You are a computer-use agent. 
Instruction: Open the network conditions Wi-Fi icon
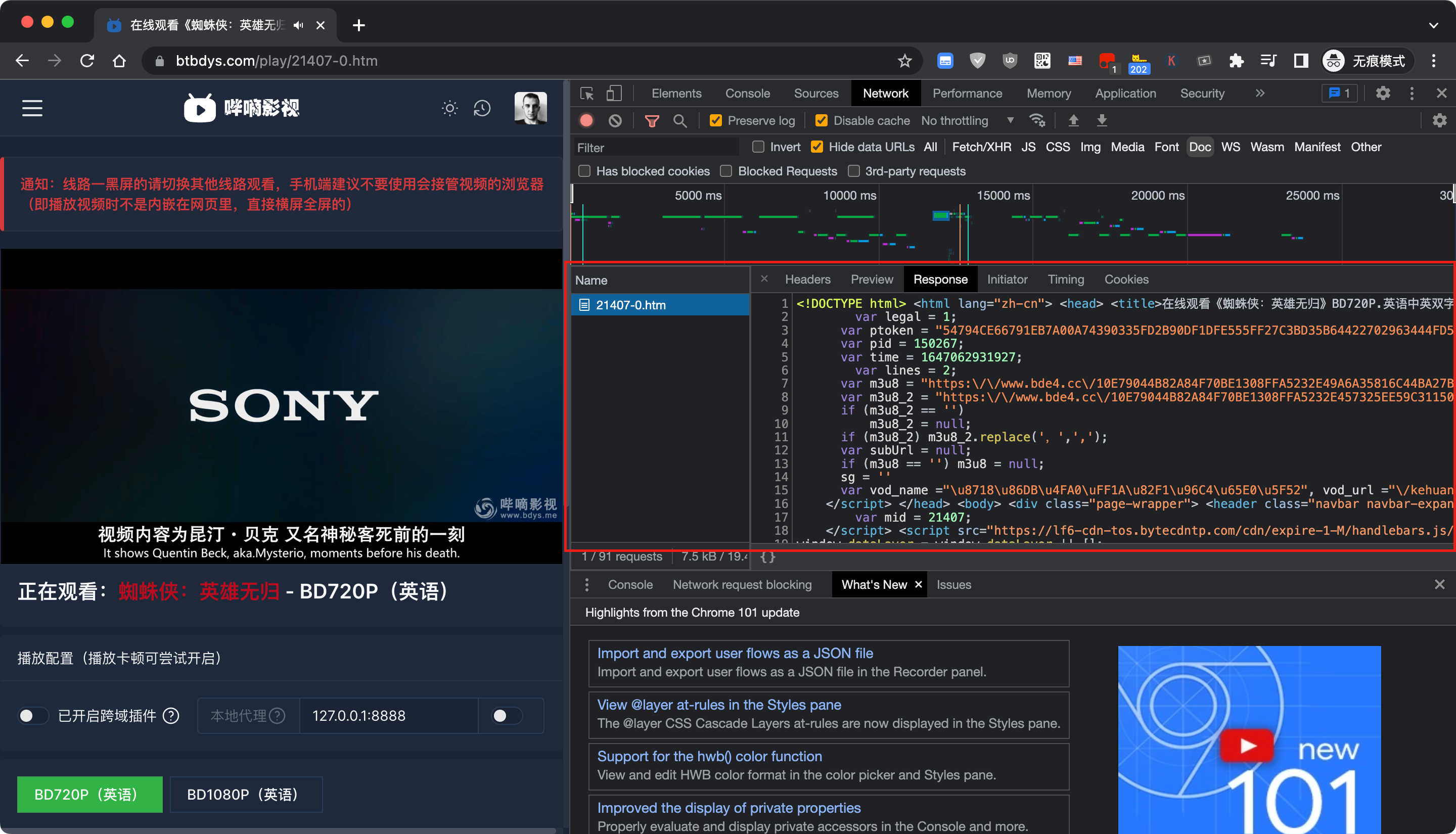point(1037,121)
